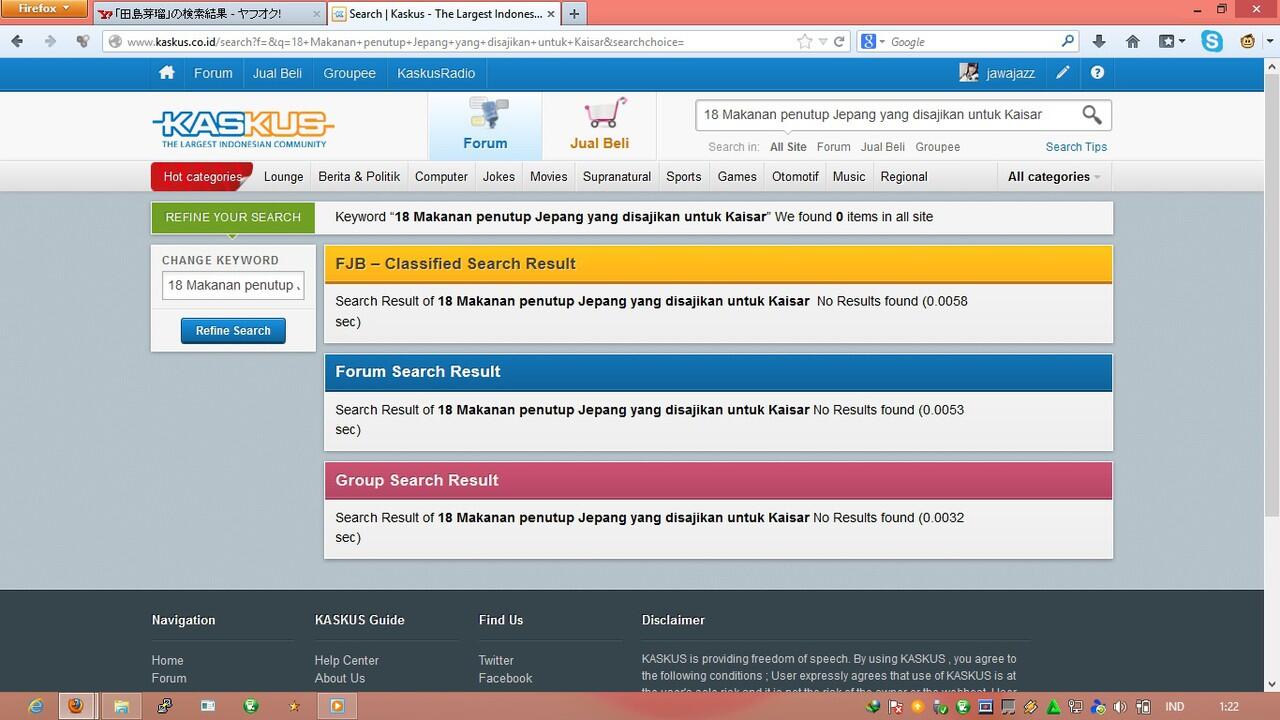
Task: Restrict search to Jual Beli option
Action: point(883,147)
